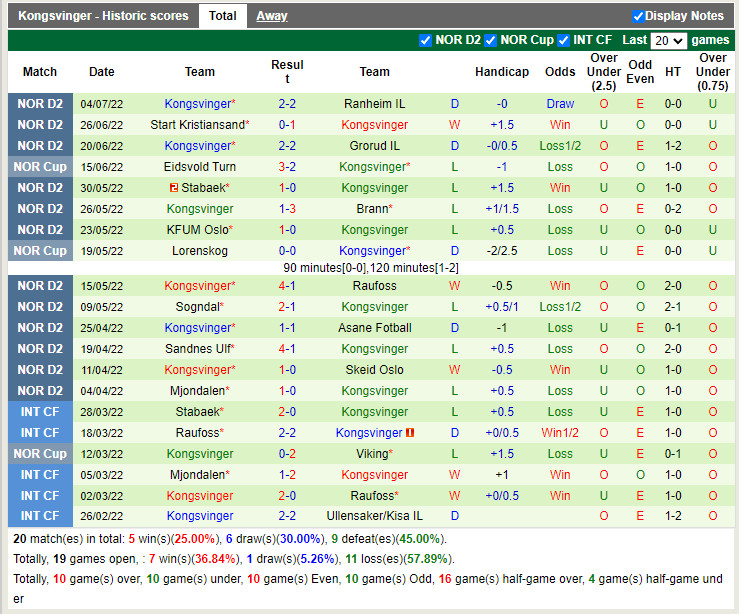Click the red card icon beside Kongsvinger on 18/03/22
739x614 pixels.
coord(410,433)
